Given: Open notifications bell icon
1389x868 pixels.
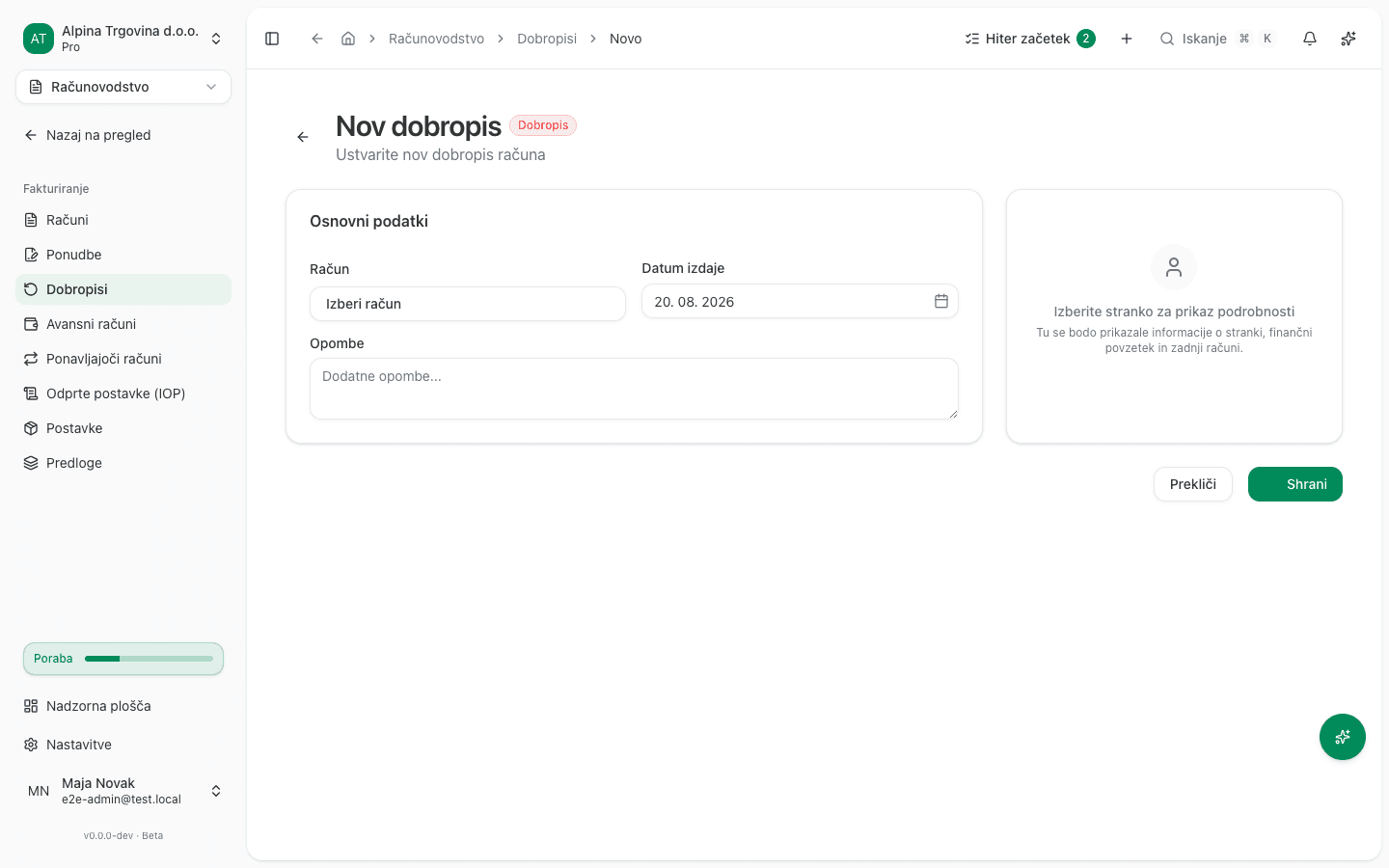Looking at the screenshot, I should [x=1310, y=39].
